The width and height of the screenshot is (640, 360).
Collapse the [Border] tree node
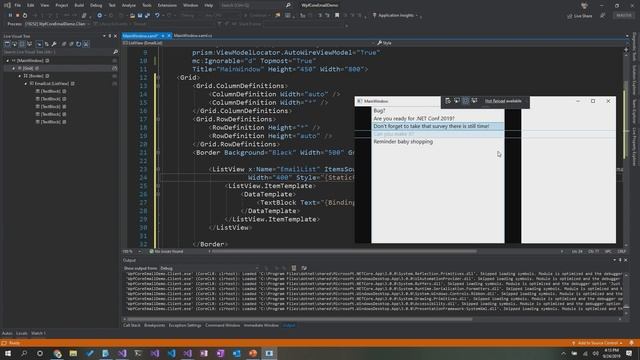20,76
